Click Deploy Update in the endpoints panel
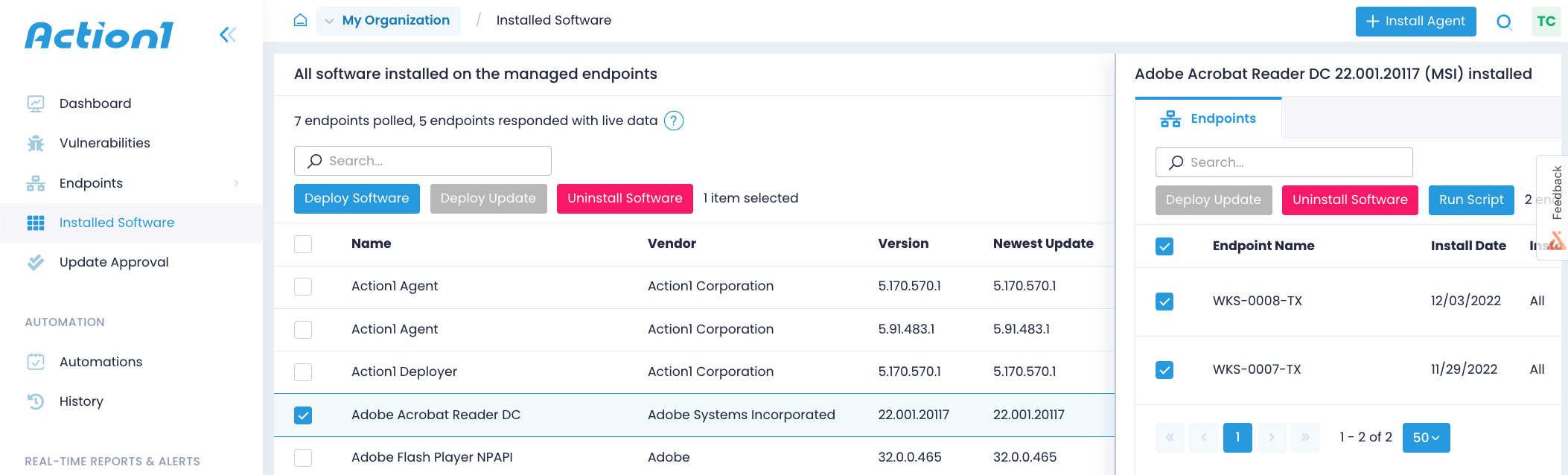1568x475 pixels. coord(1214,200)
